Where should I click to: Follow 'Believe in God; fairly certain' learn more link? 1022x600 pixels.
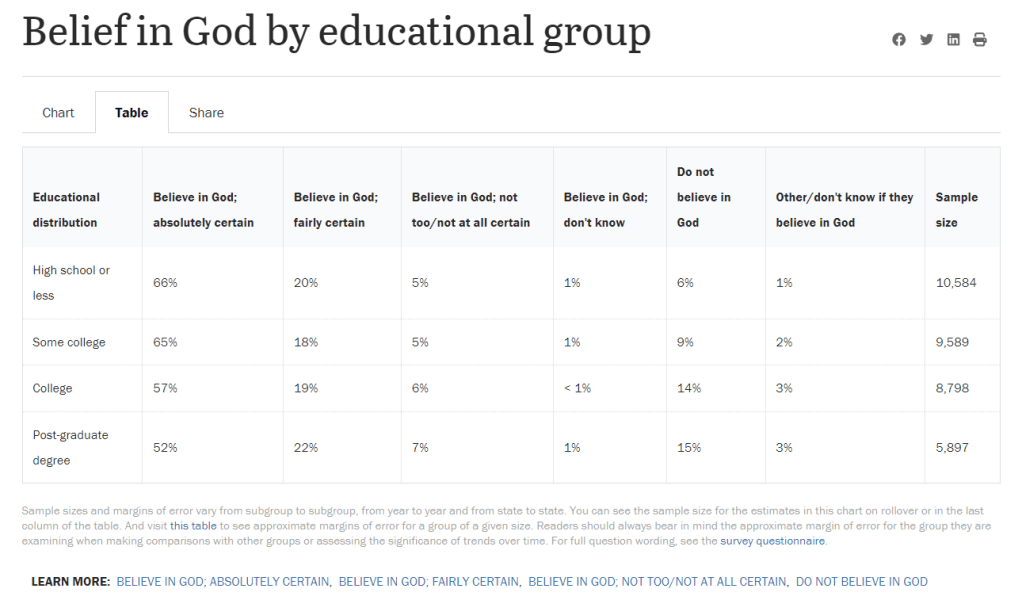click(x=430, y=582)
